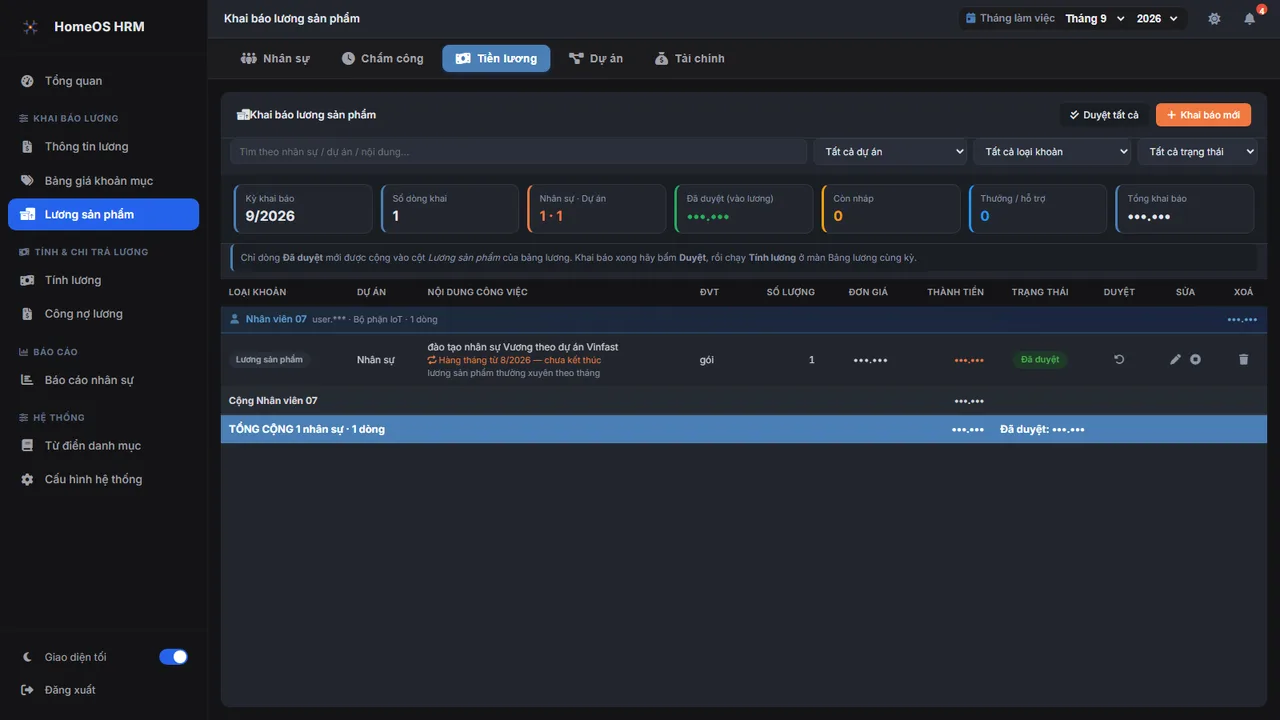The height and width of the screenshot is (720, 1280).
Task: Click the Tính lương money icon
Action: (27, 281)
